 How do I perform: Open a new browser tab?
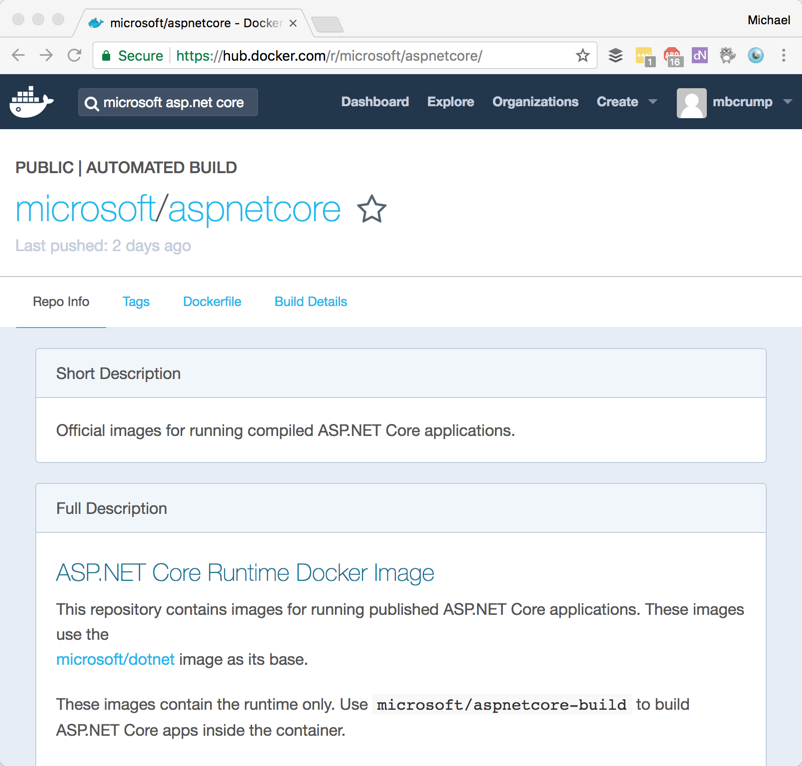[x=327, y=25]
